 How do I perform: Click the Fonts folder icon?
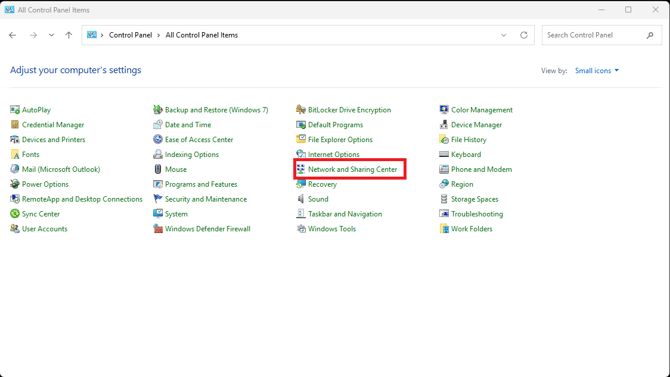[x=15, y=154]
